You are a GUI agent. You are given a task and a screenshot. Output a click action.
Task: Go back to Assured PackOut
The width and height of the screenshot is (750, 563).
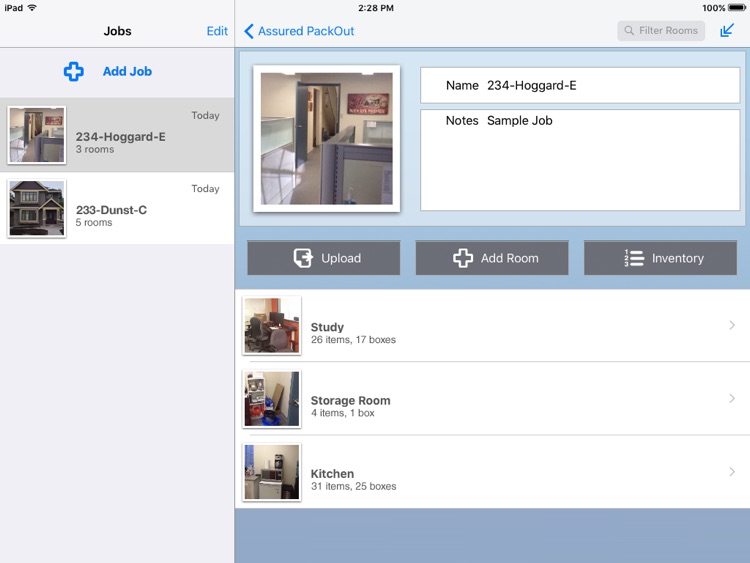tap(299, 31)
